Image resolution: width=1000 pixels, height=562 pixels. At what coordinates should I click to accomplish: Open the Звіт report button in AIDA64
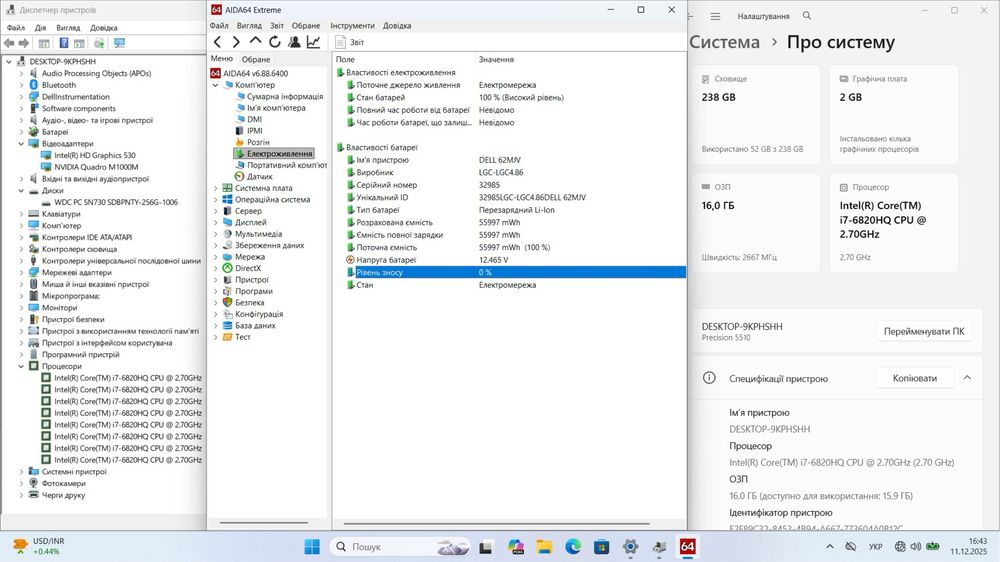(x=349, y=42)
